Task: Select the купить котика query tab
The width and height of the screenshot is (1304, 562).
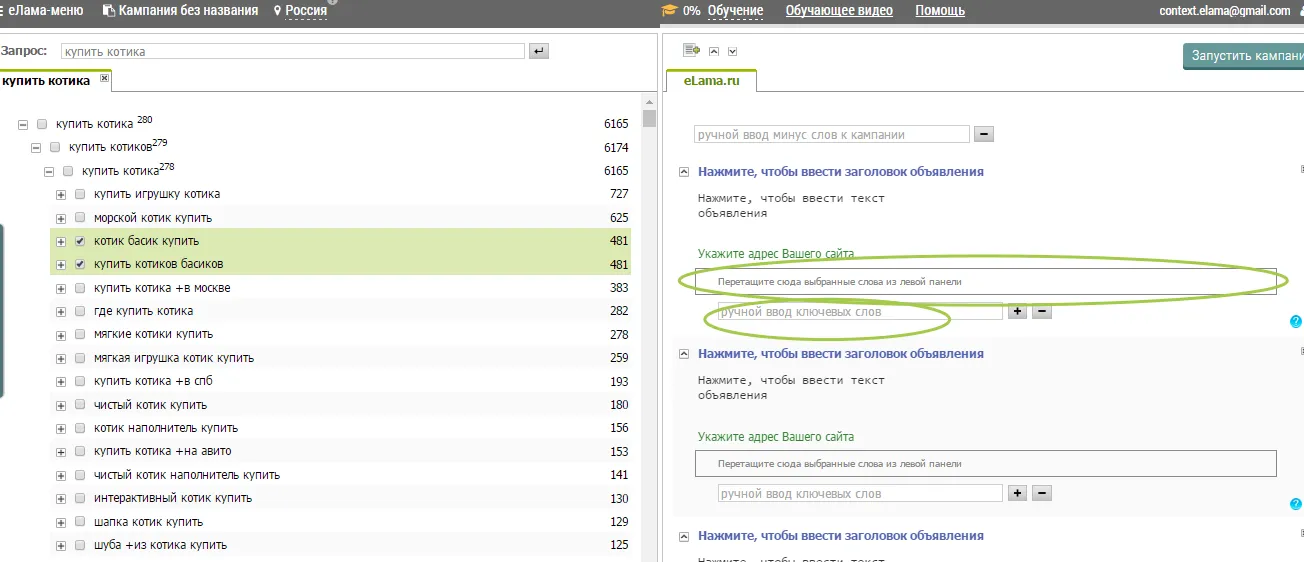Action: [46, 81]
